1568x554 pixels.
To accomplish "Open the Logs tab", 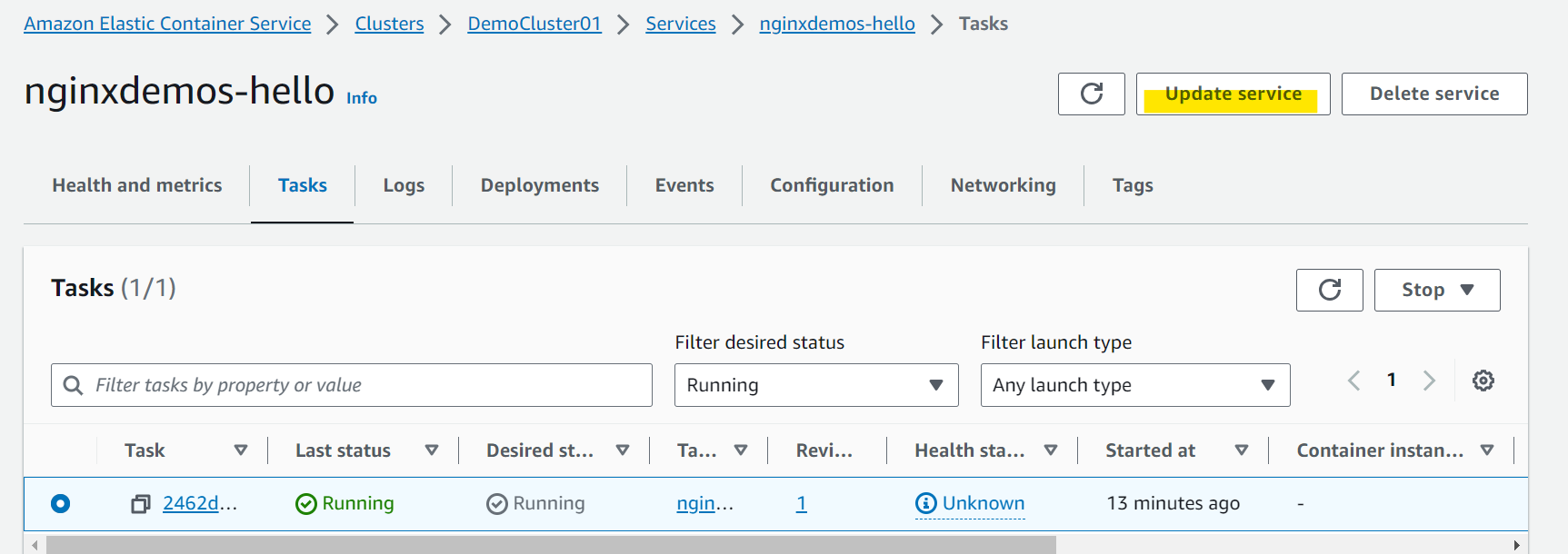I will [404, 185].
